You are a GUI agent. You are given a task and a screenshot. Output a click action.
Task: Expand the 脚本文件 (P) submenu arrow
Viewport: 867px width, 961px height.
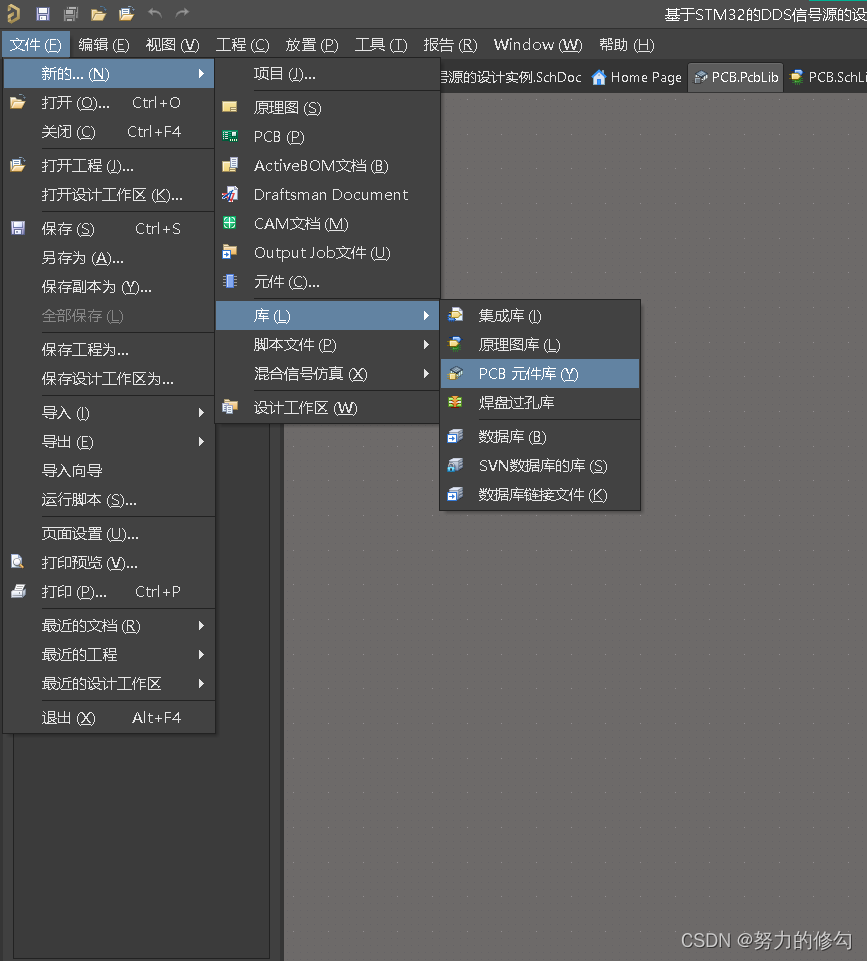tap(426, 344)
